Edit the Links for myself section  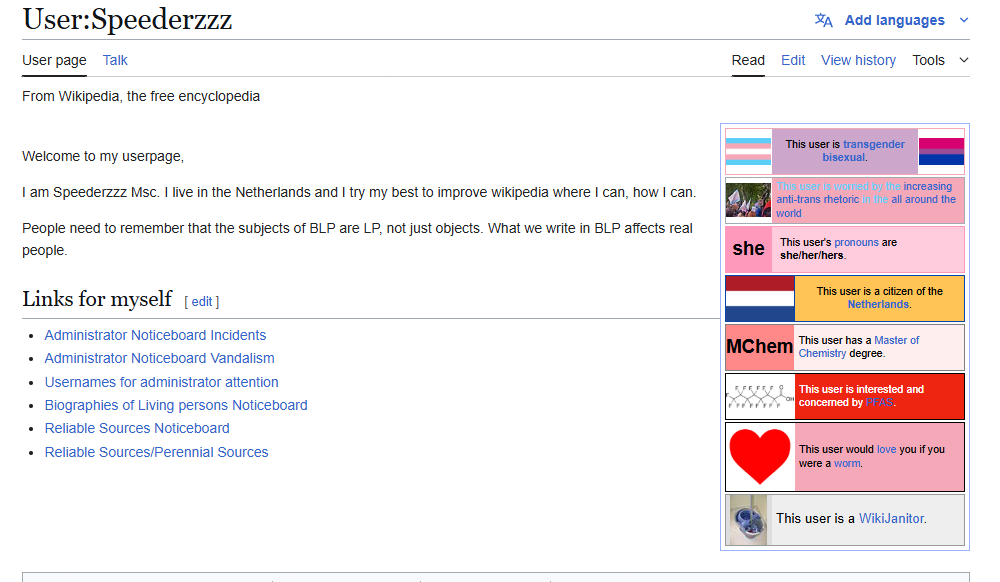[x=202, y=302]
